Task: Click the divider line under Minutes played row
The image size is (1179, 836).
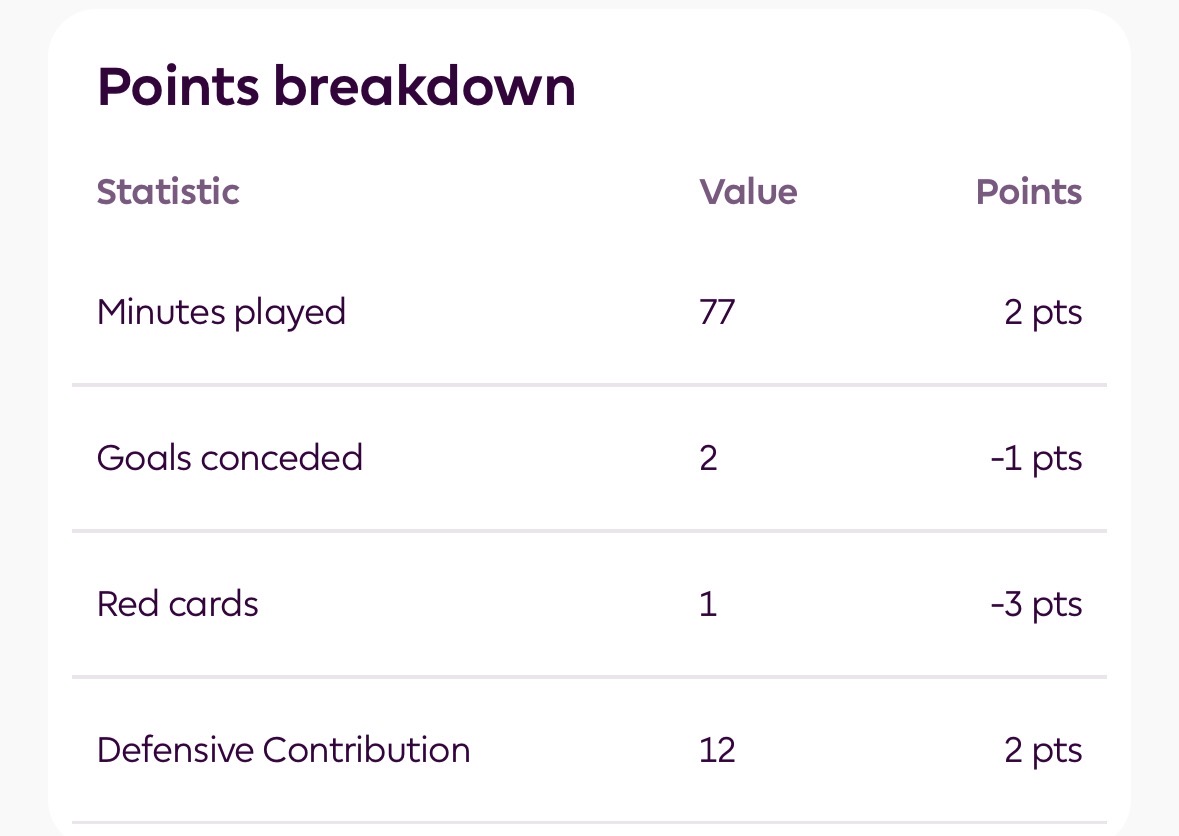Action: tap(589, 385)
